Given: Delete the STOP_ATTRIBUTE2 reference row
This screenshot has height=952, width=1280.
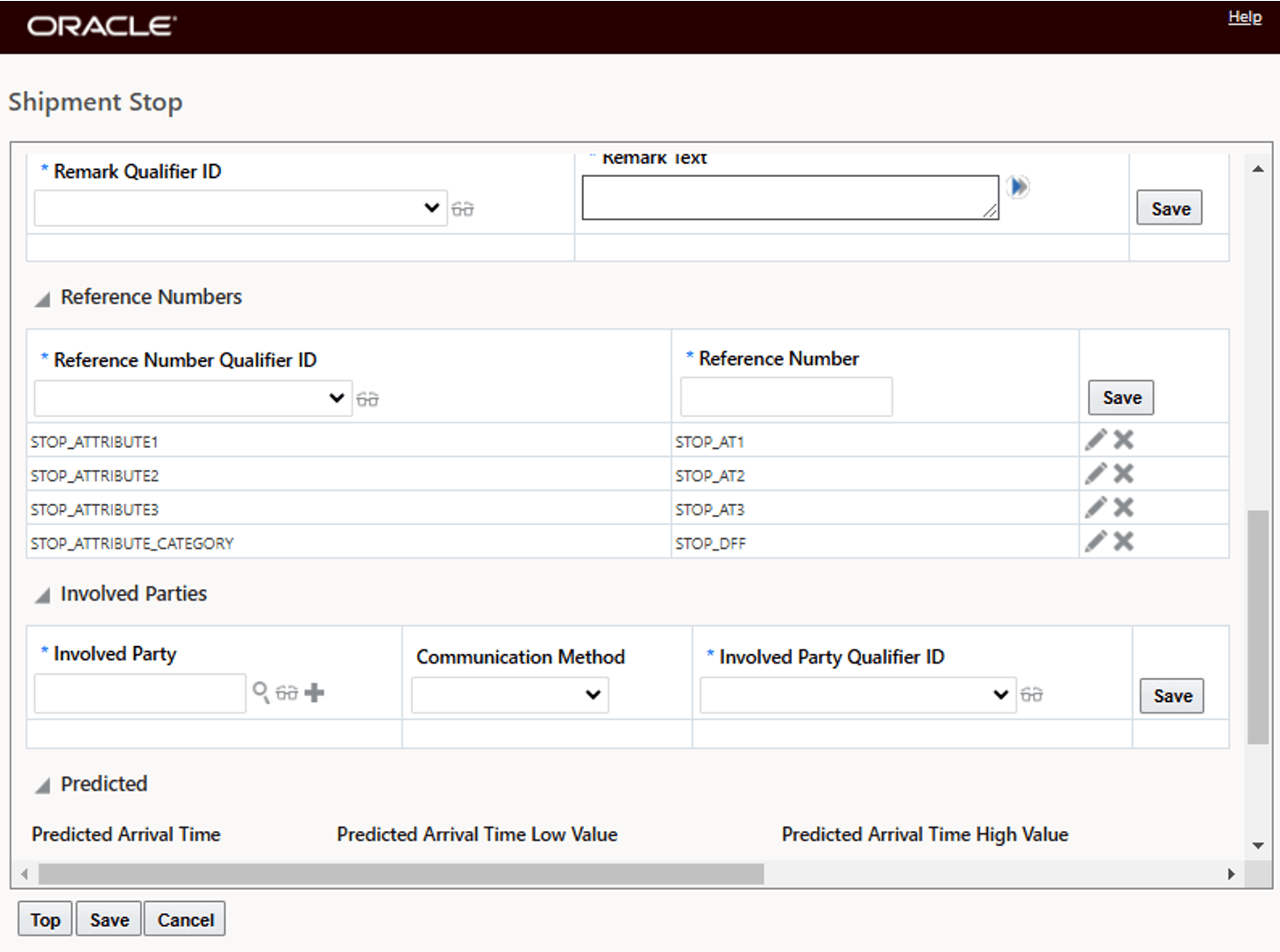Looking at the screenshot, I should pos(1124,474).
